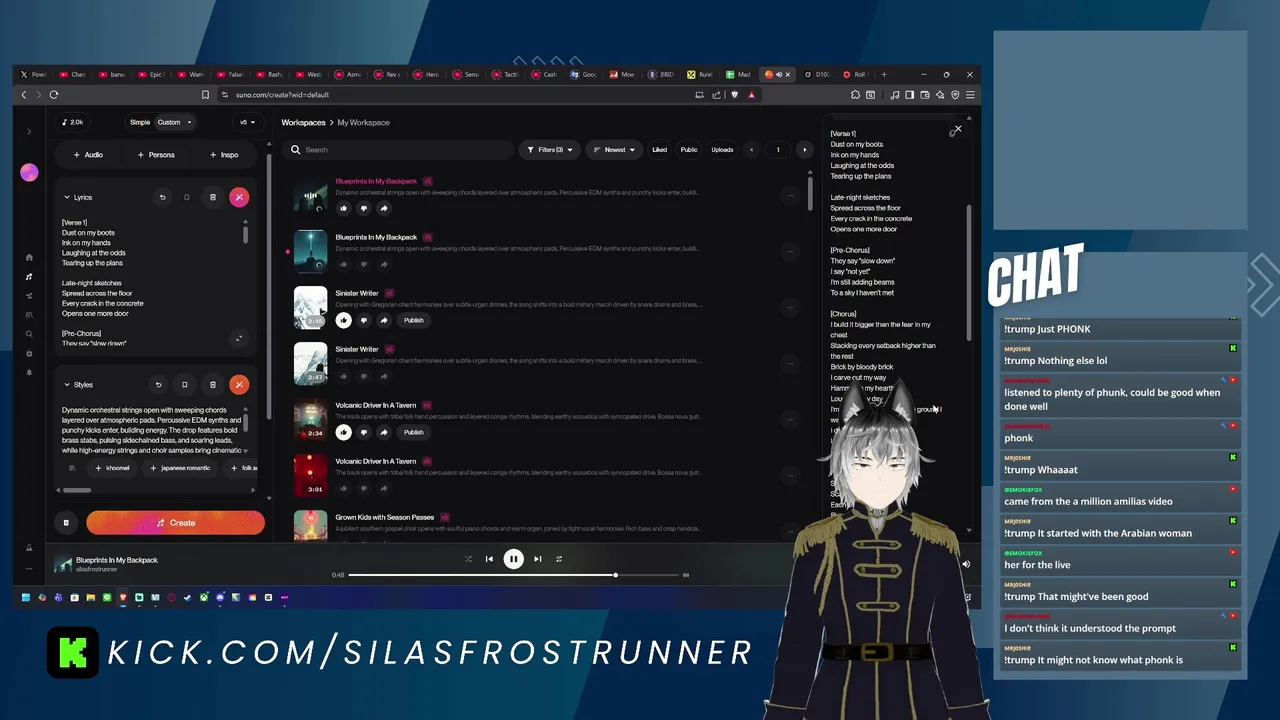Unlike the first Volcanic Driver In A Tavern
Screen dimensions: 1280x720
(343, 432)
